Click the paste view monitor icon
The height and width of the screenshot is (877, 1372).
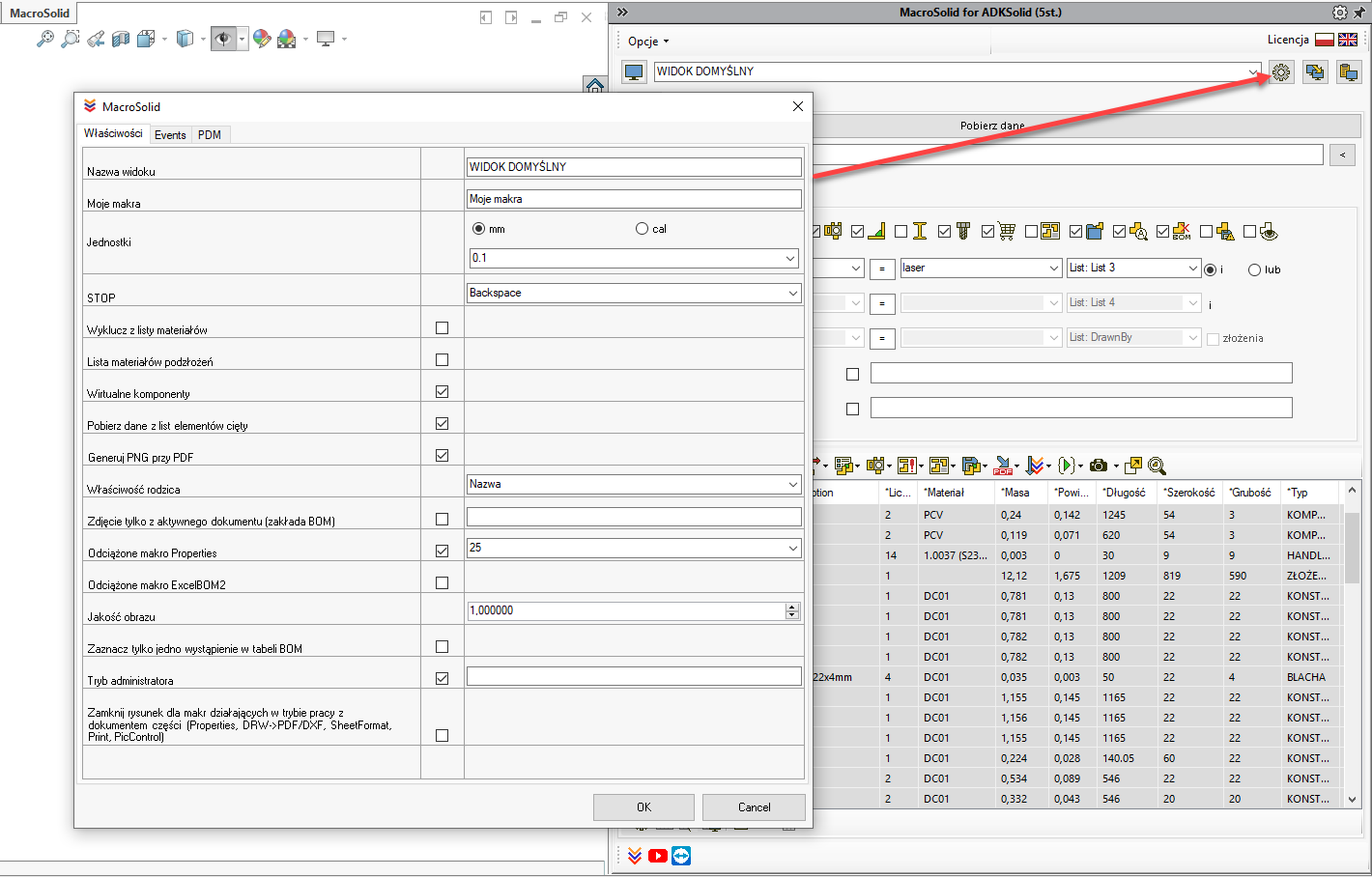click(x=1349, y=71)
